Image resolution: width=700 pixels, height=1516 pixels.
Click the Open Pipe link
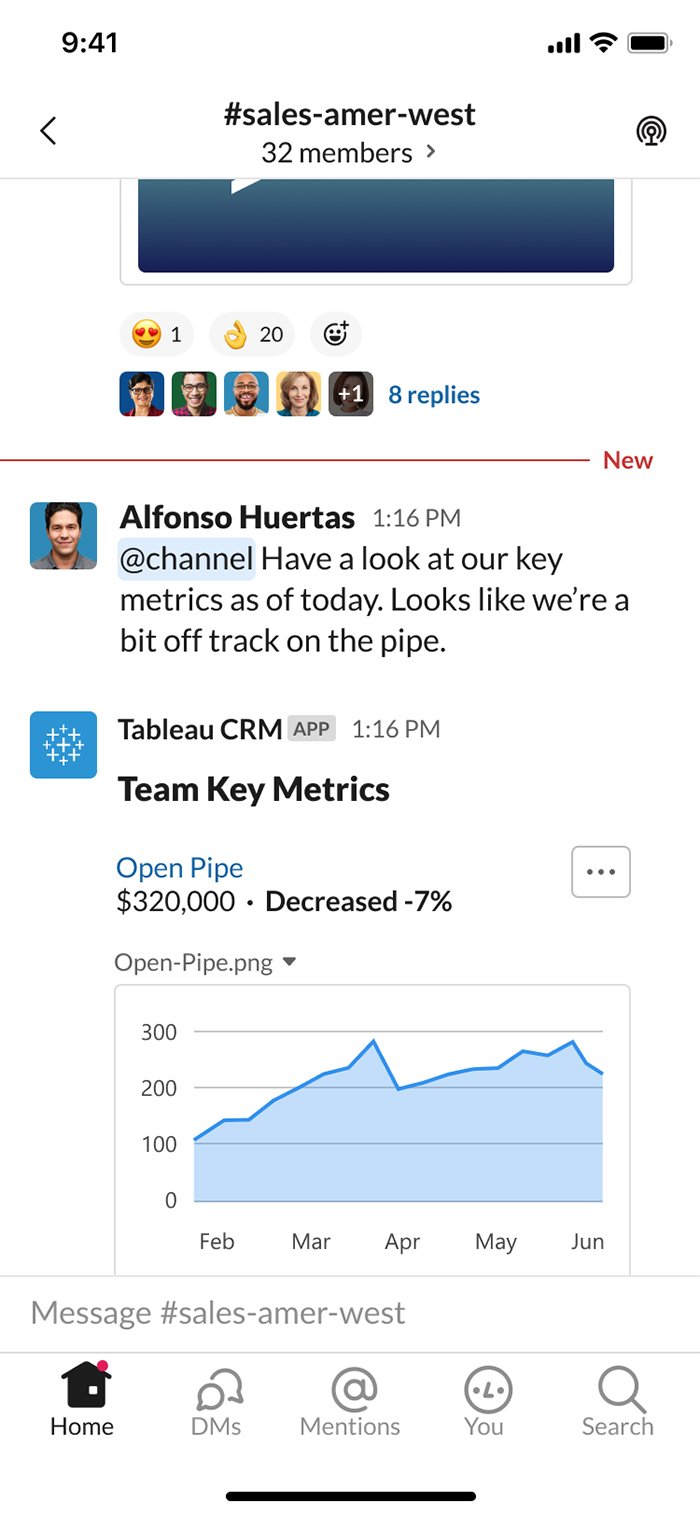click(x=179, y=868)
